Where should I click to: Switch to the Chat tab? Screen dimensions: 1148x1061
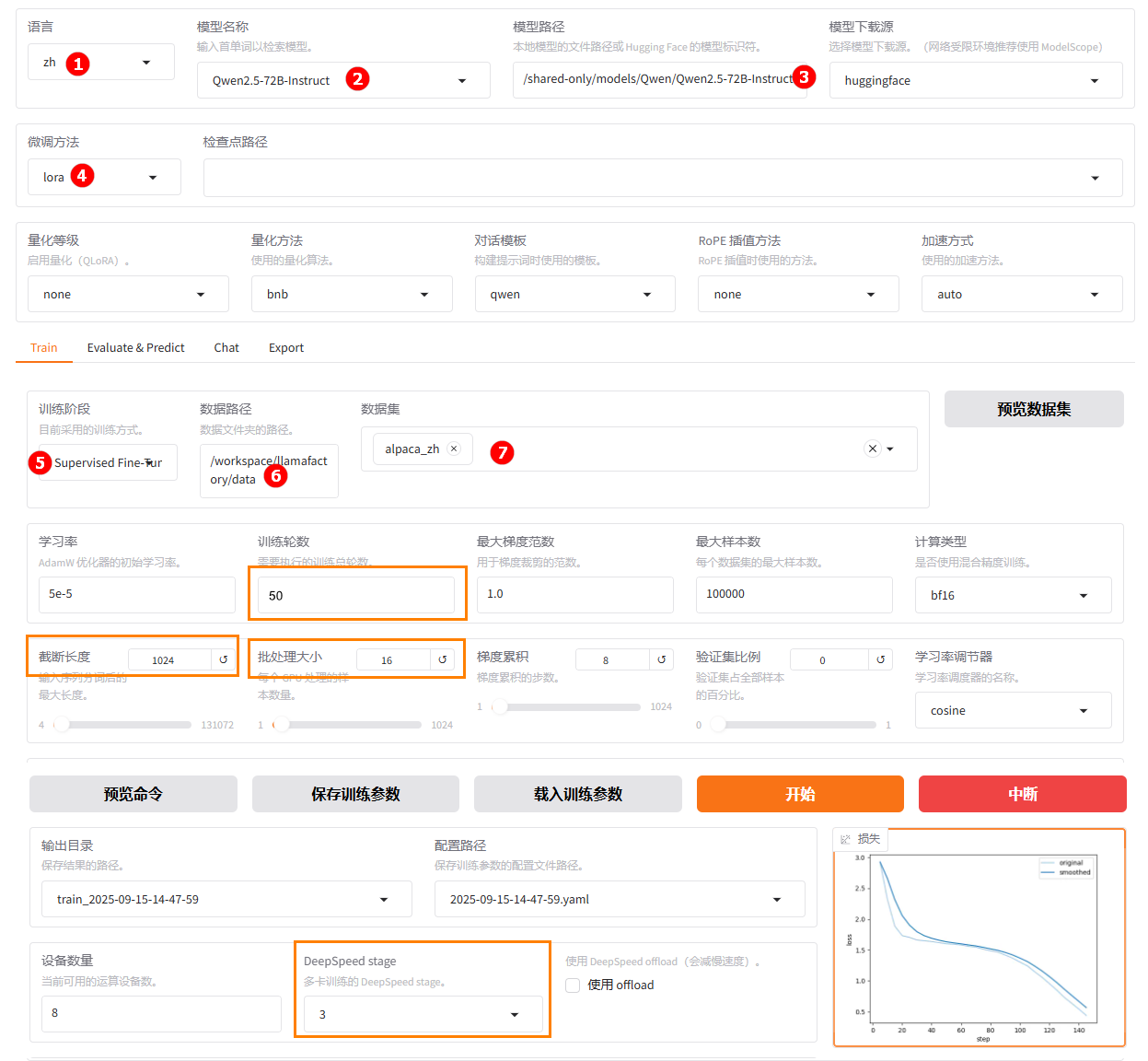[x=226, y=347]
